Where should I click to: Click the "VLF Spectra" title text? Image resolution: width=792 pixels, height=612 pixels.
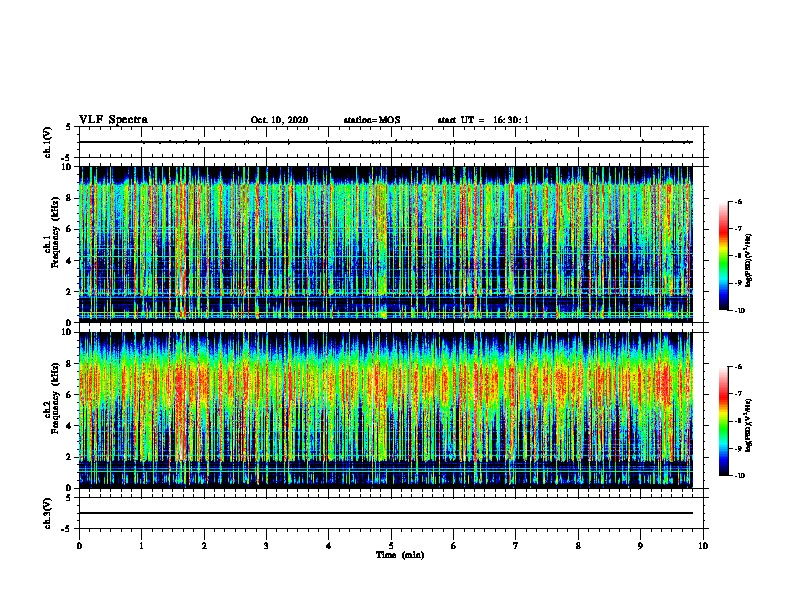click(113, 120)
